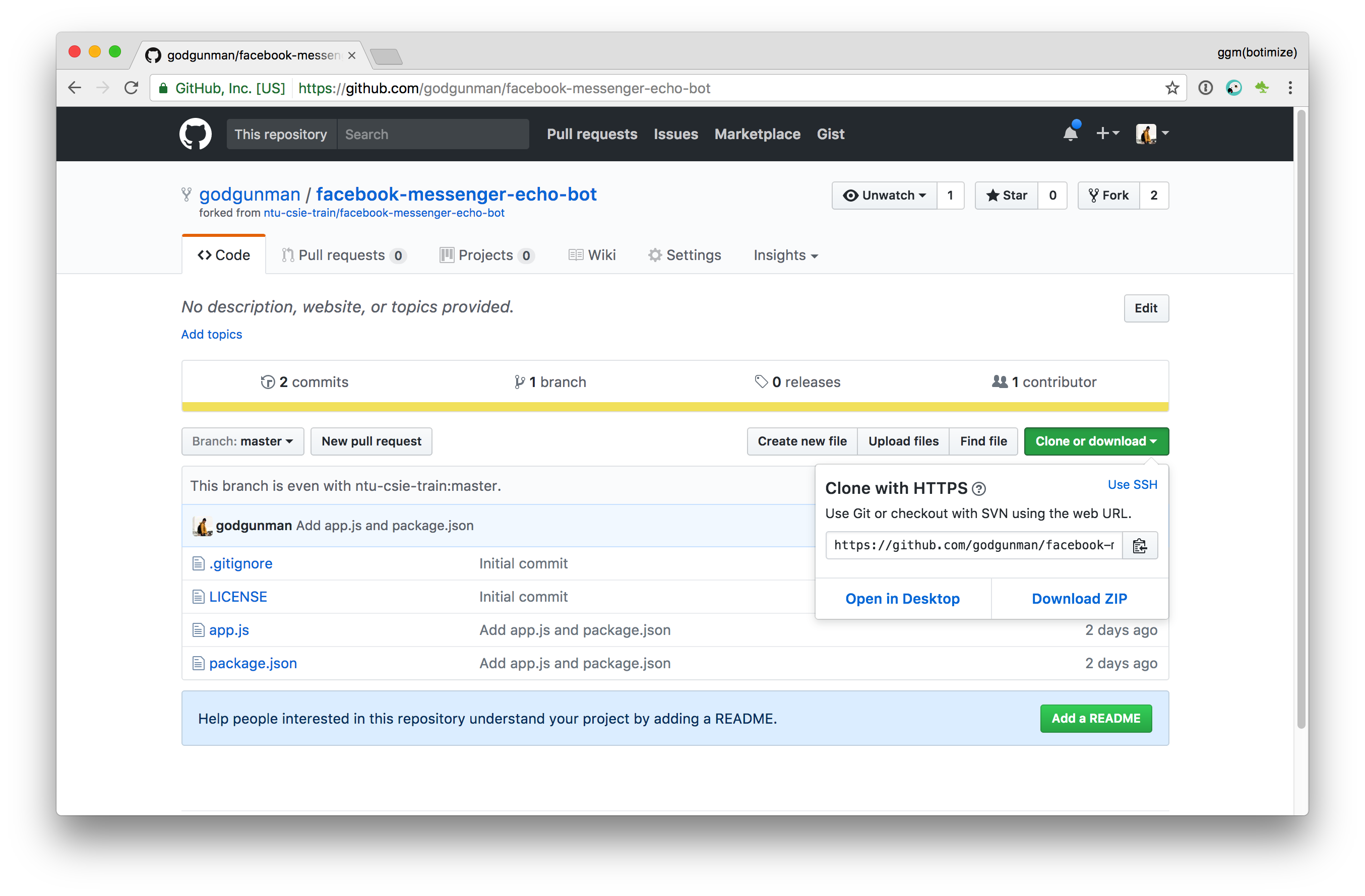Focus the repository Search field
The height and width of the screenshot is (896, 1365).
click(x=433, y=134)
